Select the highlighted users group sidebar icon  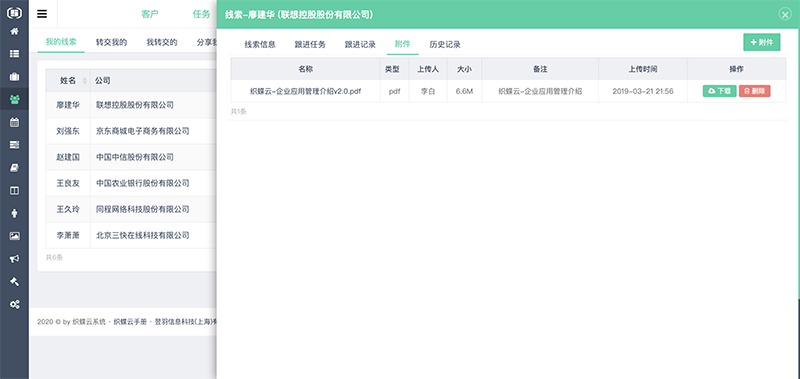14,99
